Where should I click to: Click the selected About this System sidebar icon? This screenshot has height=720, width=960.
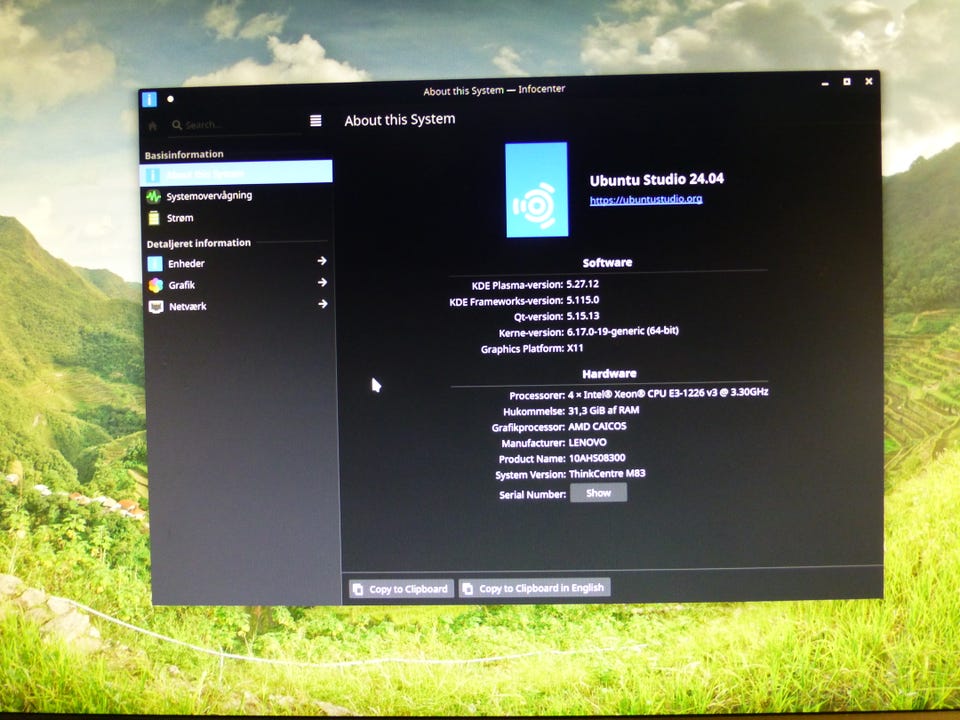coord(152,175)
